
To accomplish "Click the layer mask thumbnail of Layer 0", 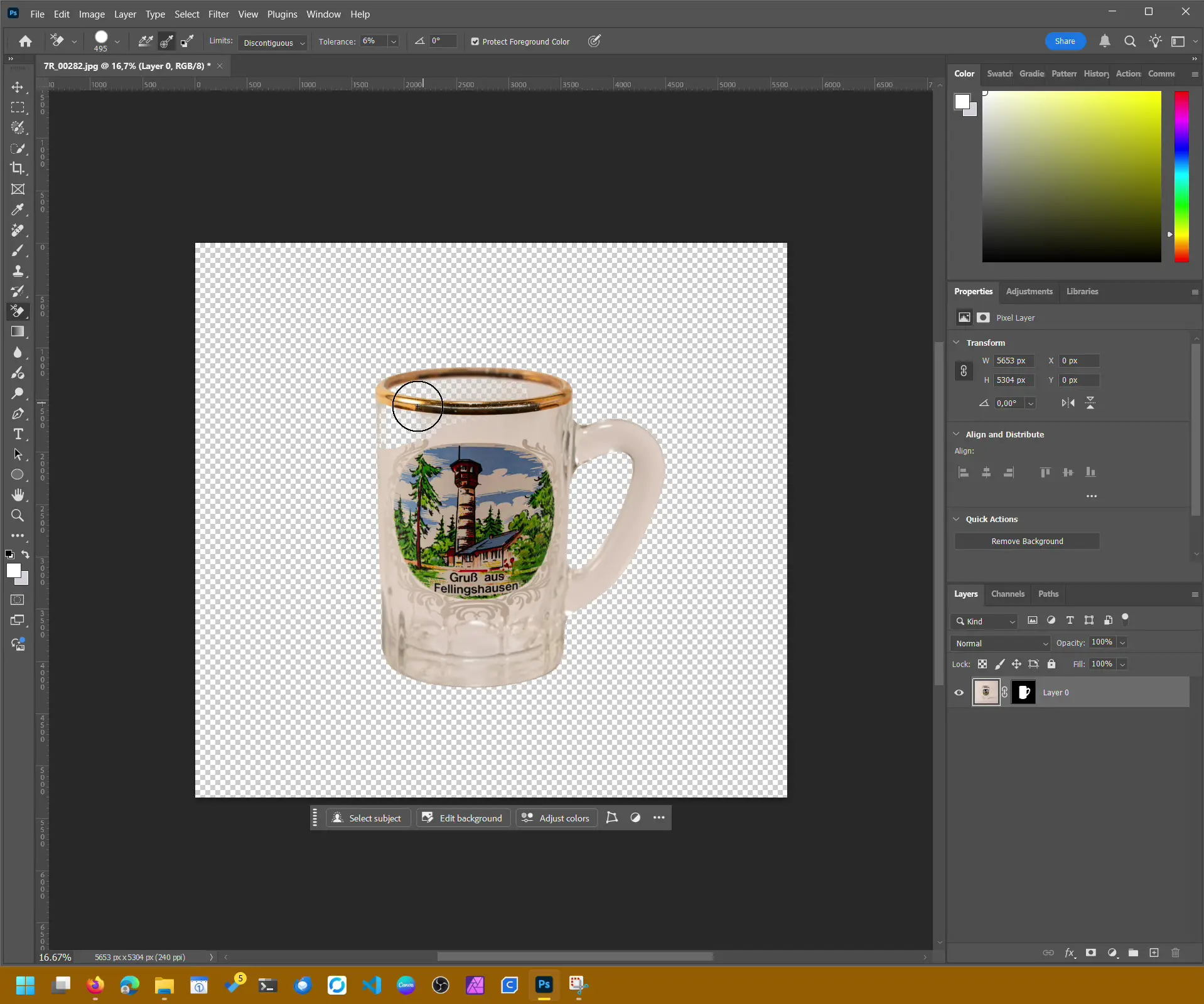I will click(x=1023, y=693).
